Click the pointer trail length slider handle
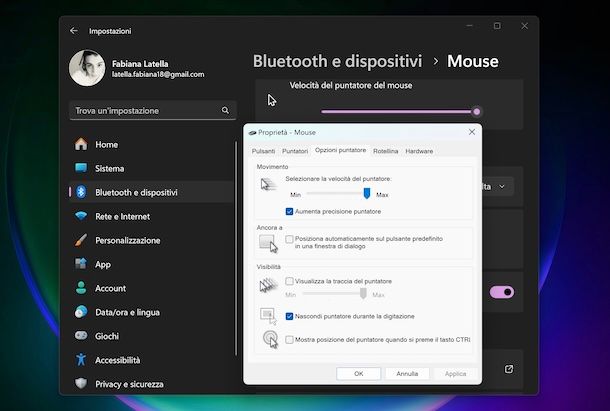The image size is (610, 411). click(363, 293)
